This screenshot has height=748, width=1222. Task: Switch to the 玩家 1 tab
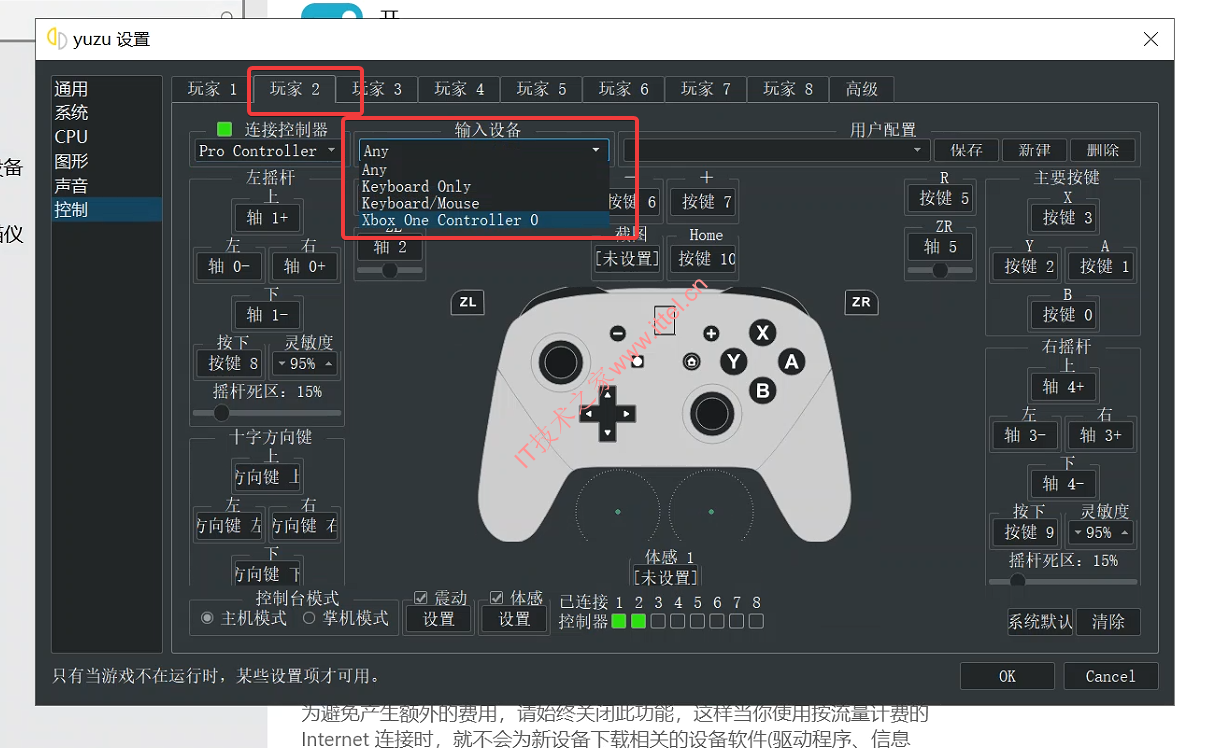click(x=212, y=89)
